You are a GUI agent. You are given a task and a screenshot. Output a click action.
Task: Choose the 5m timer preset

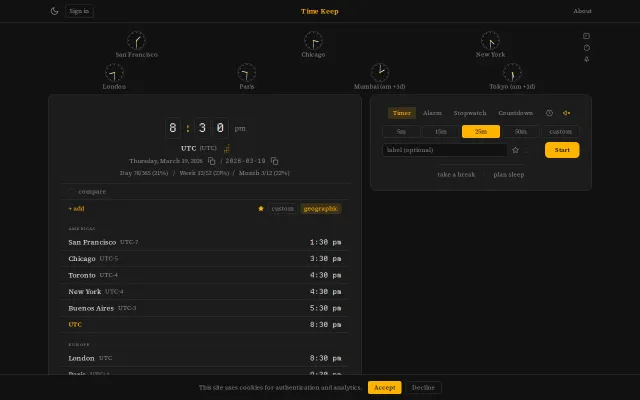(401, 131)
